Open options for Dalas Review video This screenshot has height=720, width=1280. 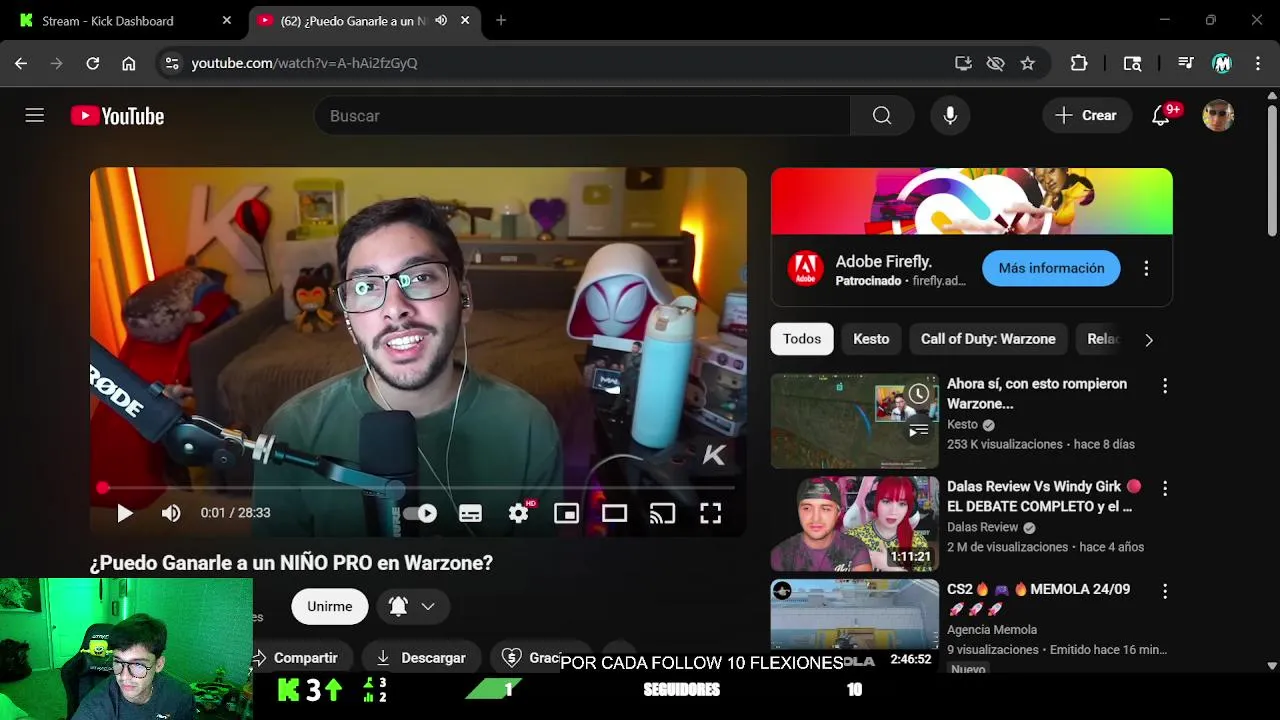(x=1164, y=488)
